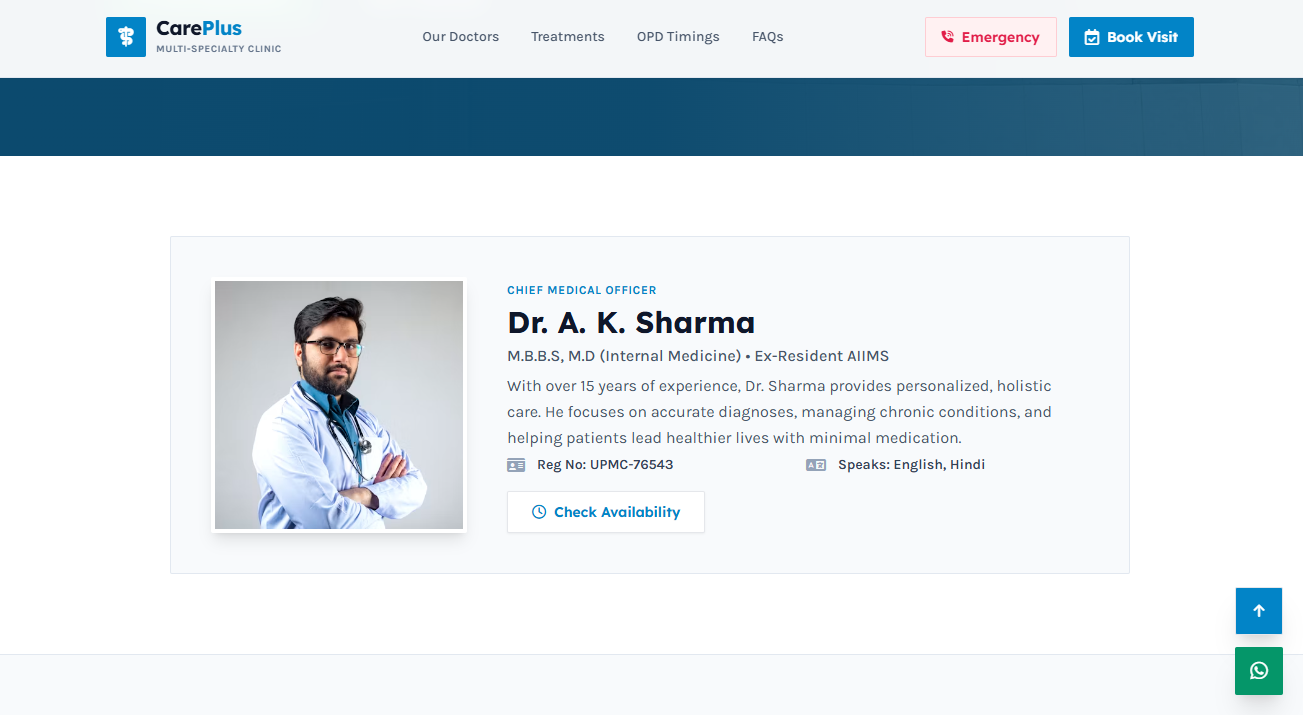1303x715 pixels.
Task: Click the registration ID card icon
Action: (516, 465)
